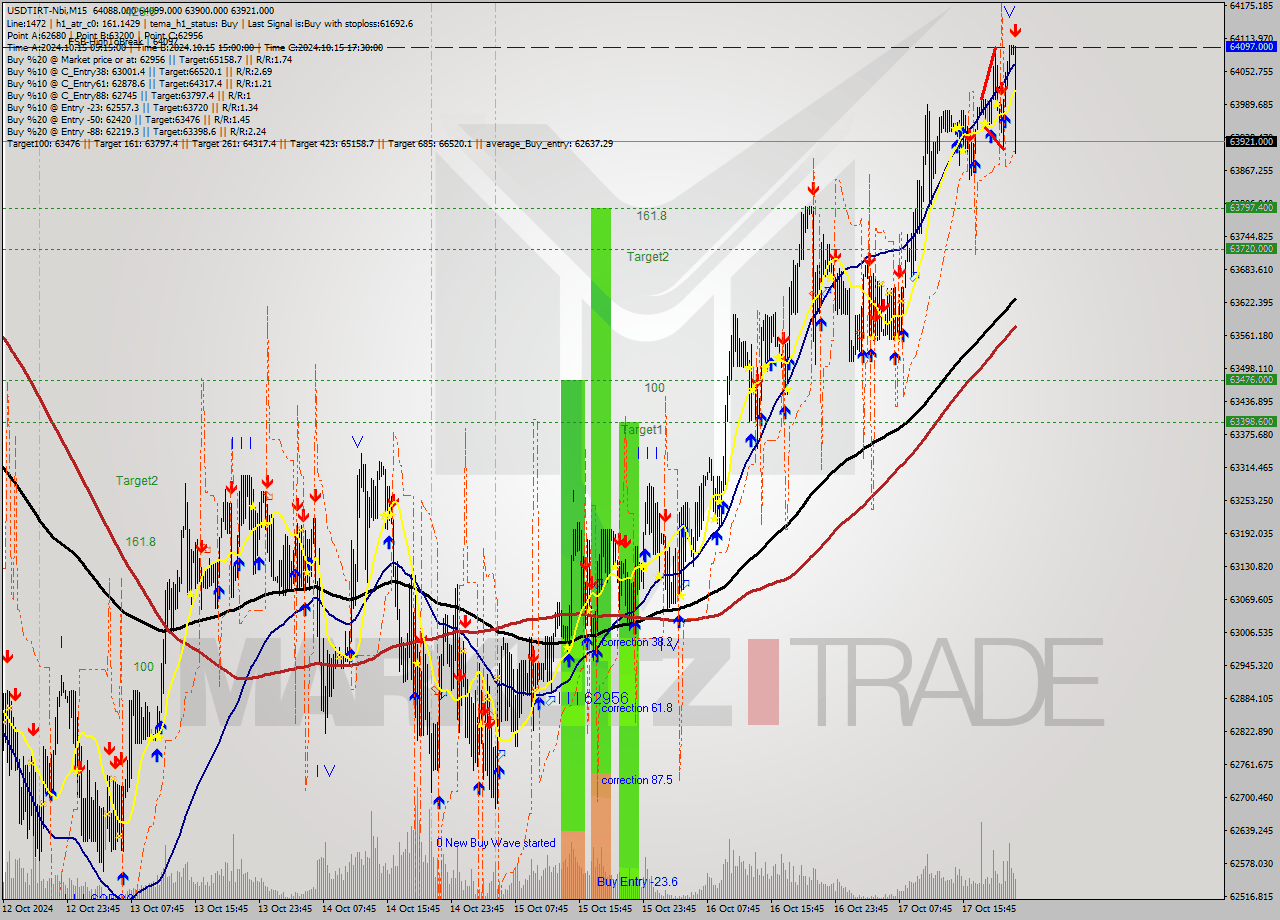Click the 'average_Buy_entry: 62637.29' text
The image size is (1280, 920).
[x=551, y=143]
